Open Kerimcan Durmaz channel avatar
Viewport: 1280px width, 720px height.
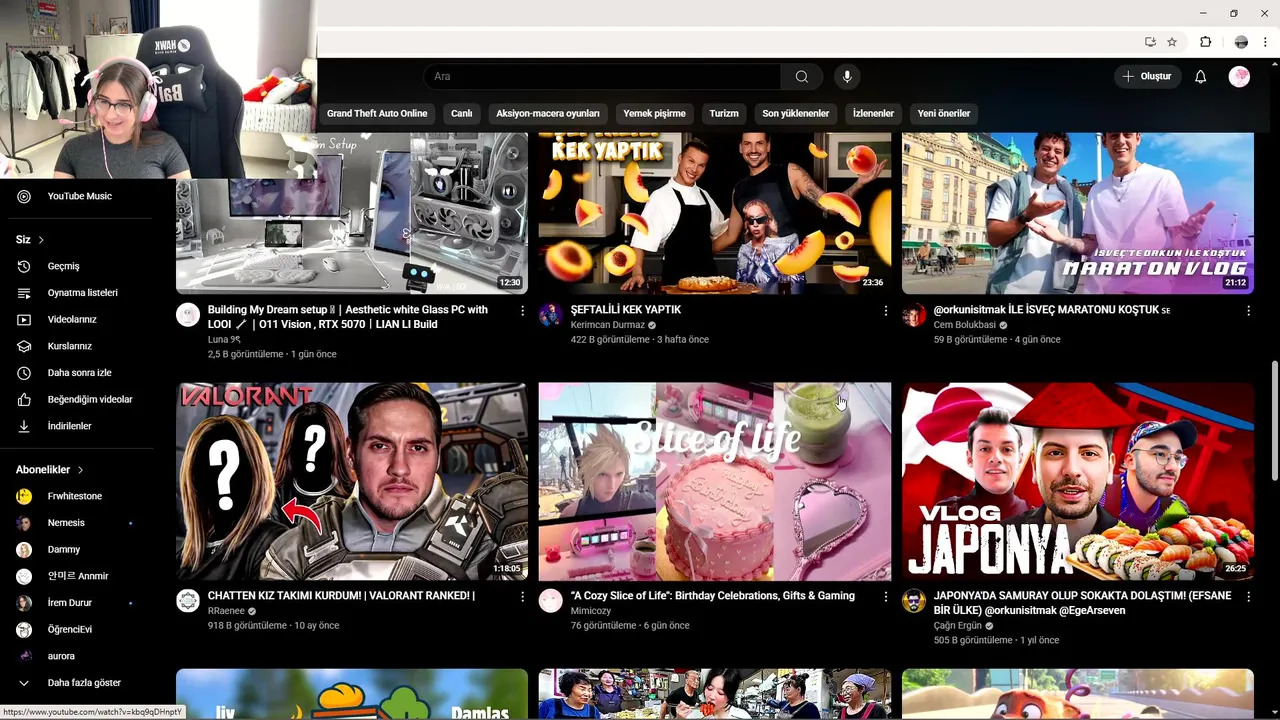[x=550, y=315]
